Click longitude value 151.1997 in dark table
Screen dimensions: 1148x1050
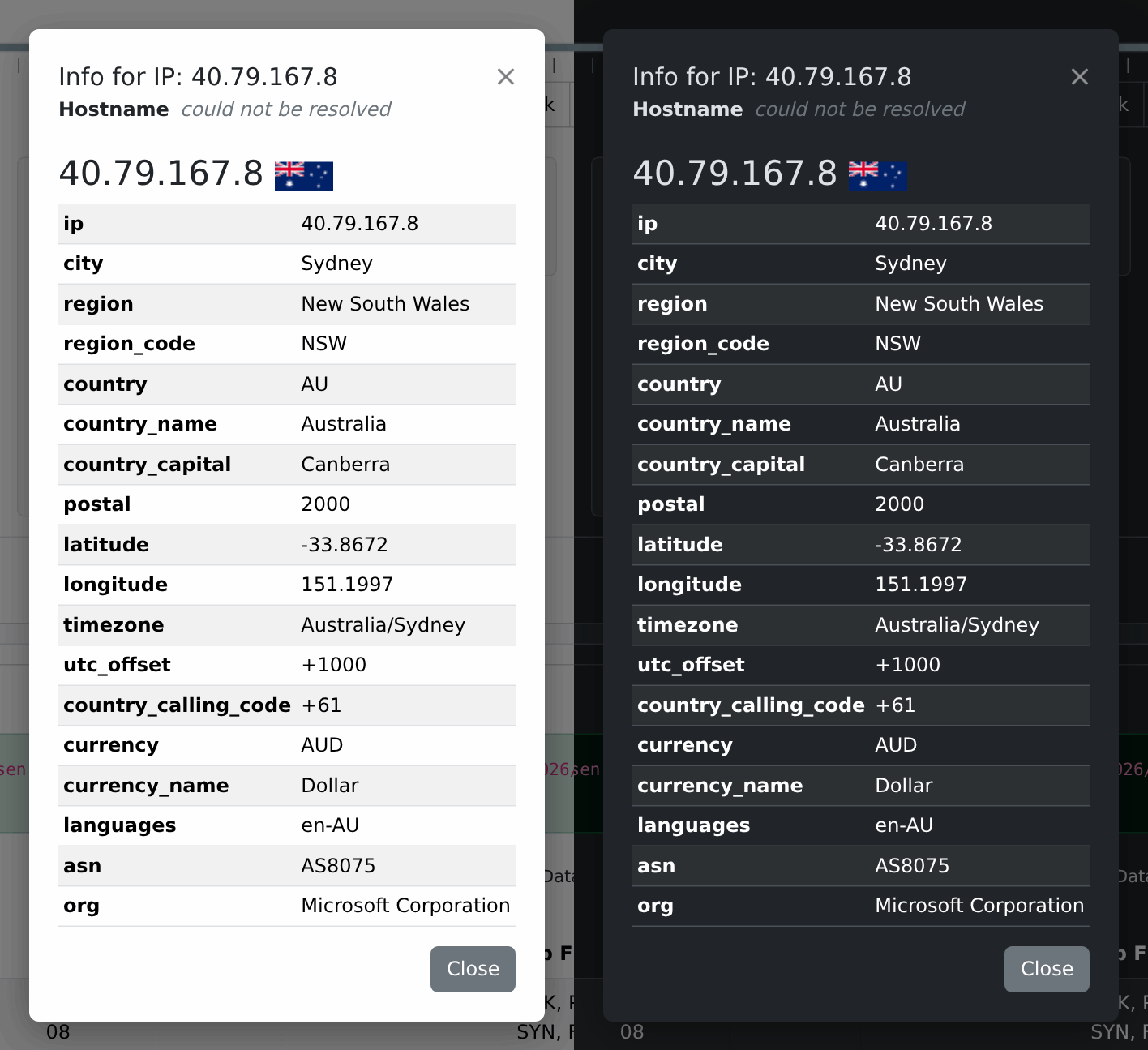coord(921,585)
